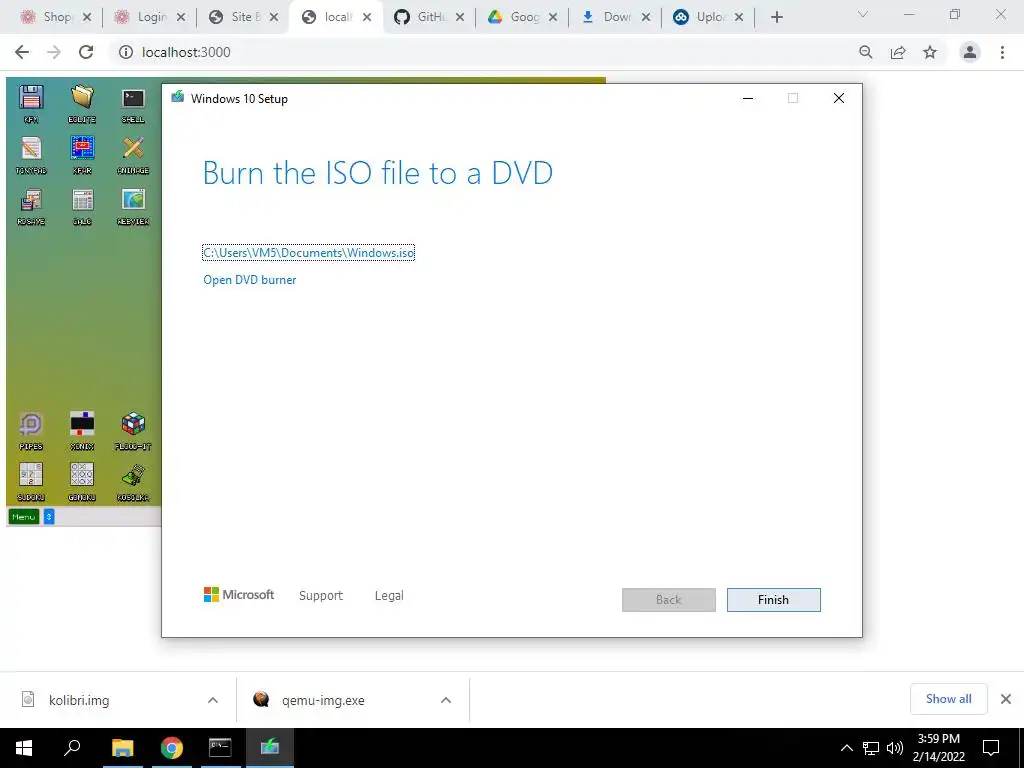Go back in Chrome browser
Screen dimensions: 1024x768
[x=22, y=52]
